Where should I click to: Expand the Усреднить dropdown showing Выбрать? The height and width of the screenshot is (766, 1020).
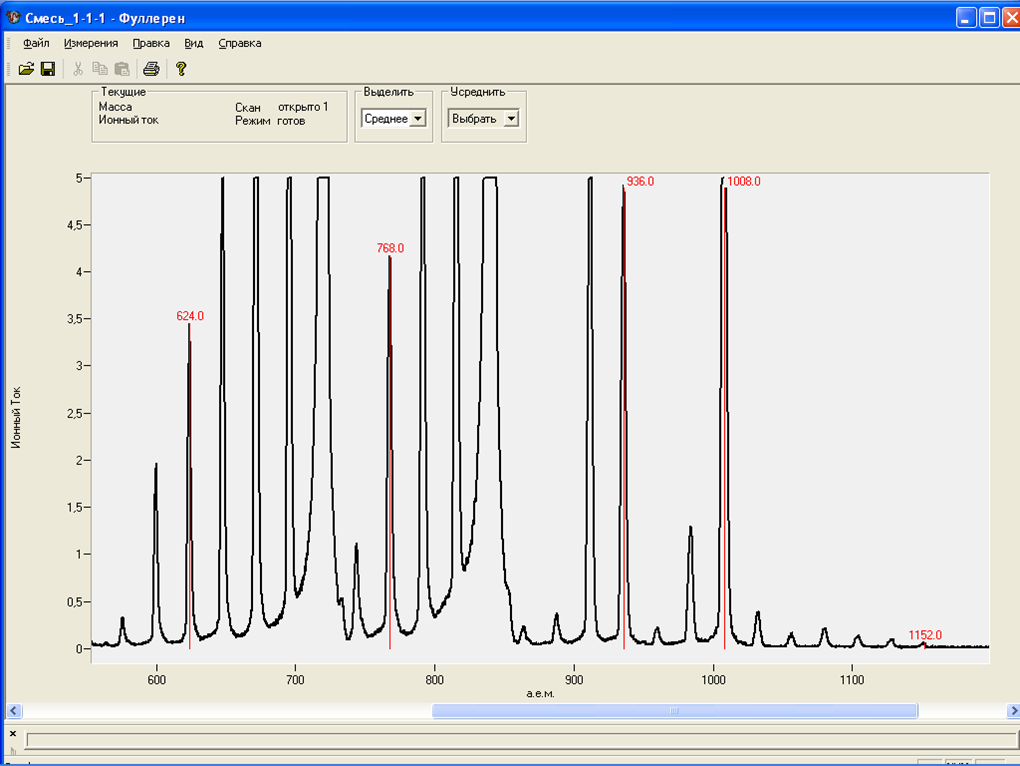pyautogui.click(x=510, y=119)
